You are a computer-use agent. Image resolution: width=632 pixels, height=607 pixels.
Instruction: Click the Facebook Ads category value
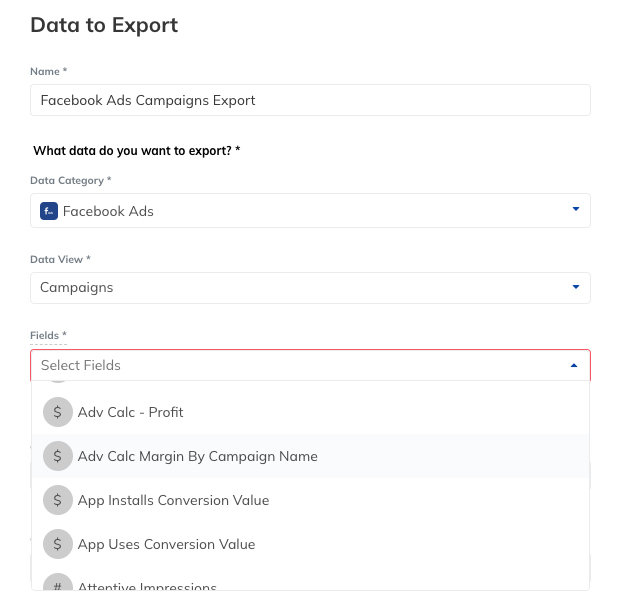tap(108, 211)
